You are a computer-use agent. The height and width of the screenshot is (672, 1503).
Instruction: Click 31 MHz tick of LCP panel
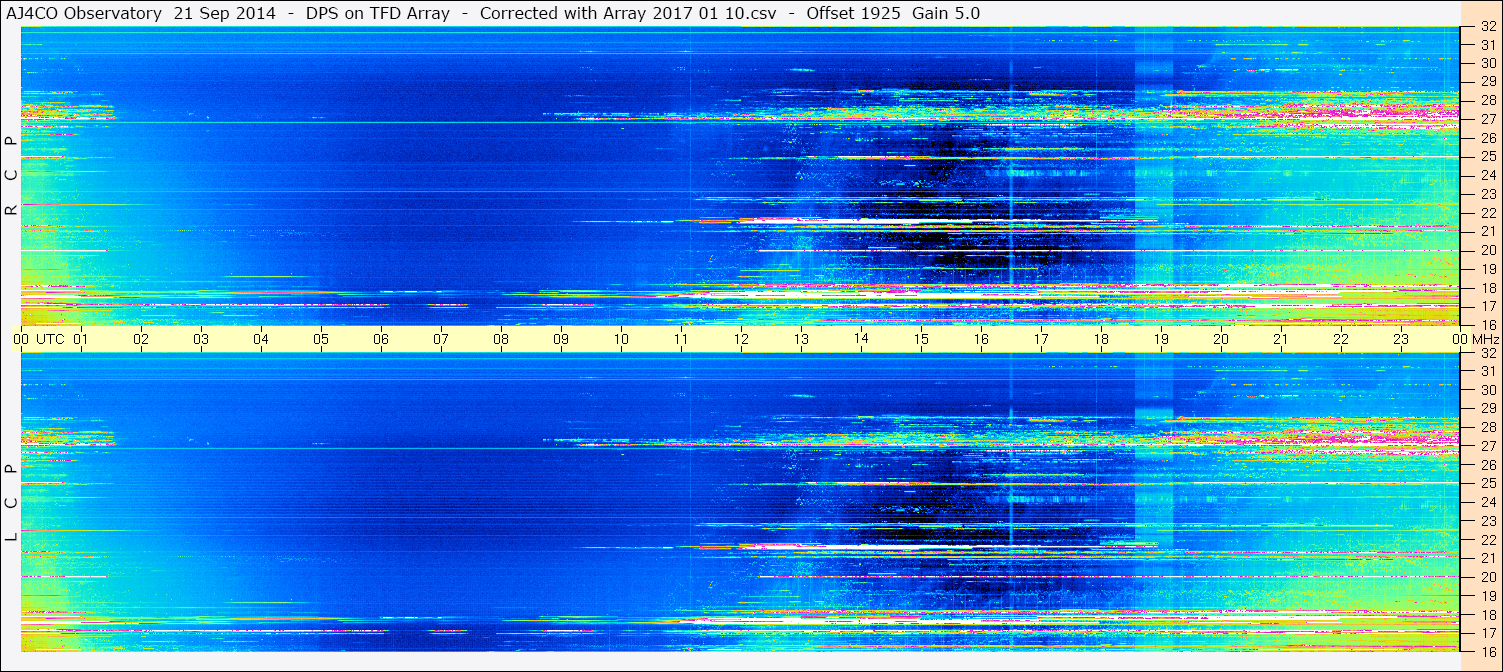(x=1488, y=371)
